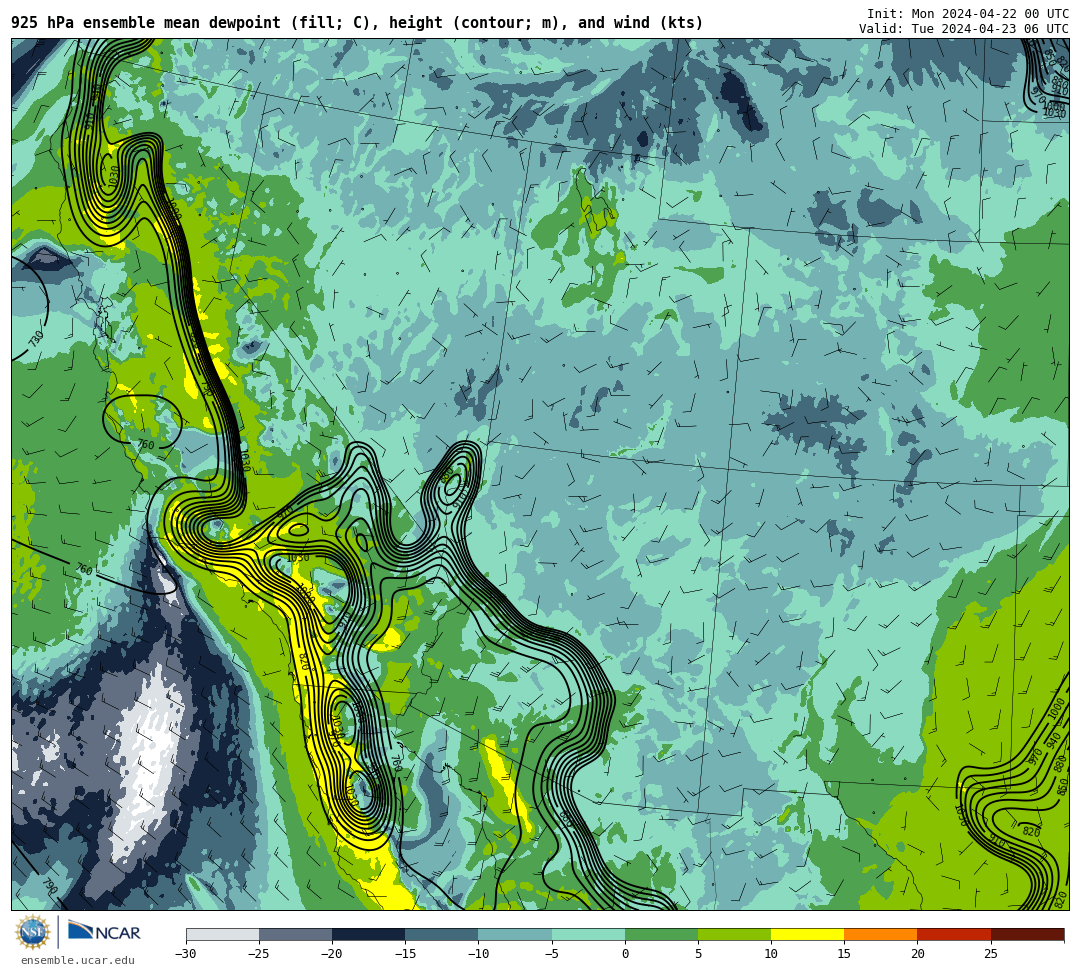Click the -15 colorbar tick label
The height and width of the screenshot is (973, 1080).
point(405,954)
